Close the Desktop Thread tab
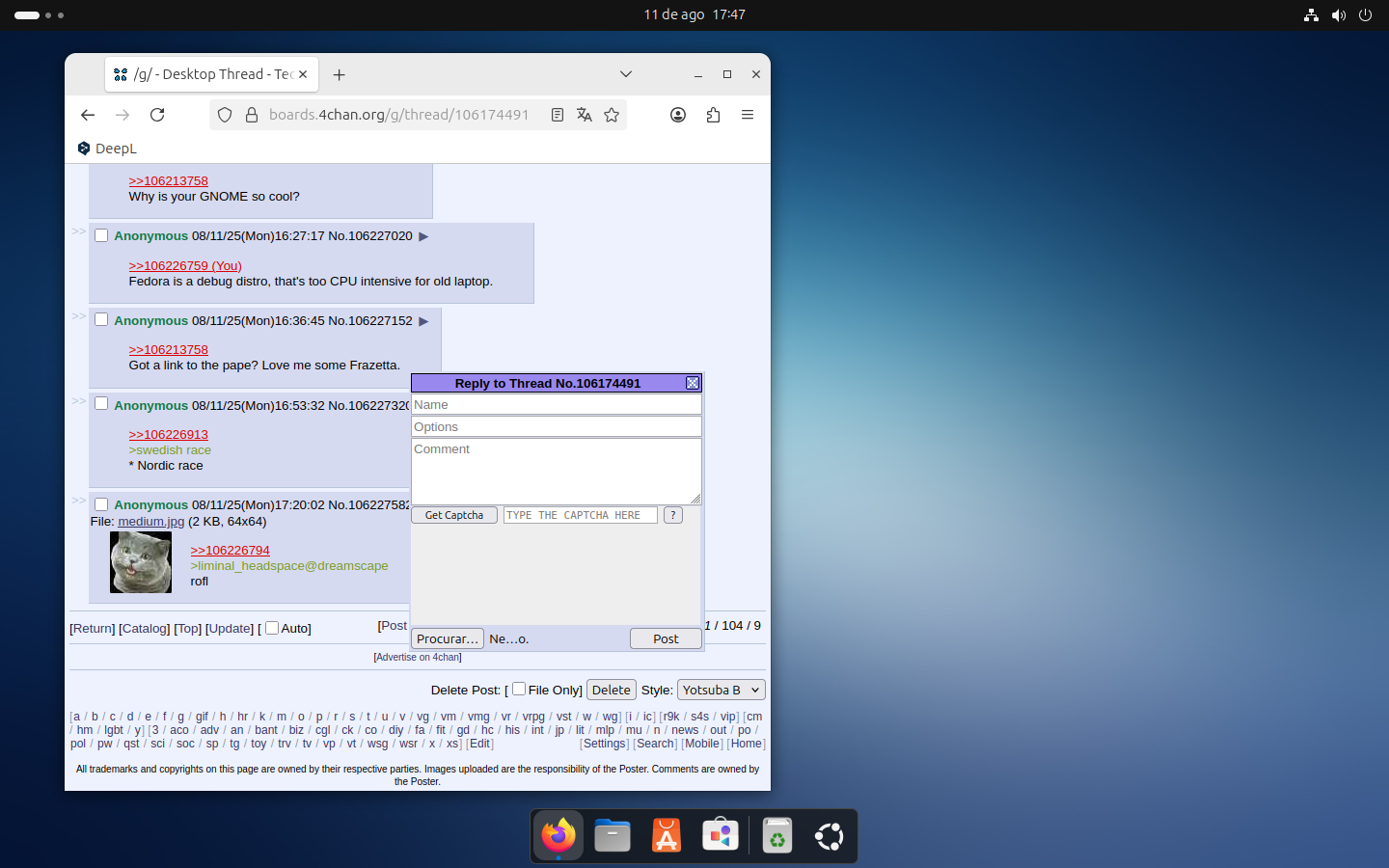 303,74
